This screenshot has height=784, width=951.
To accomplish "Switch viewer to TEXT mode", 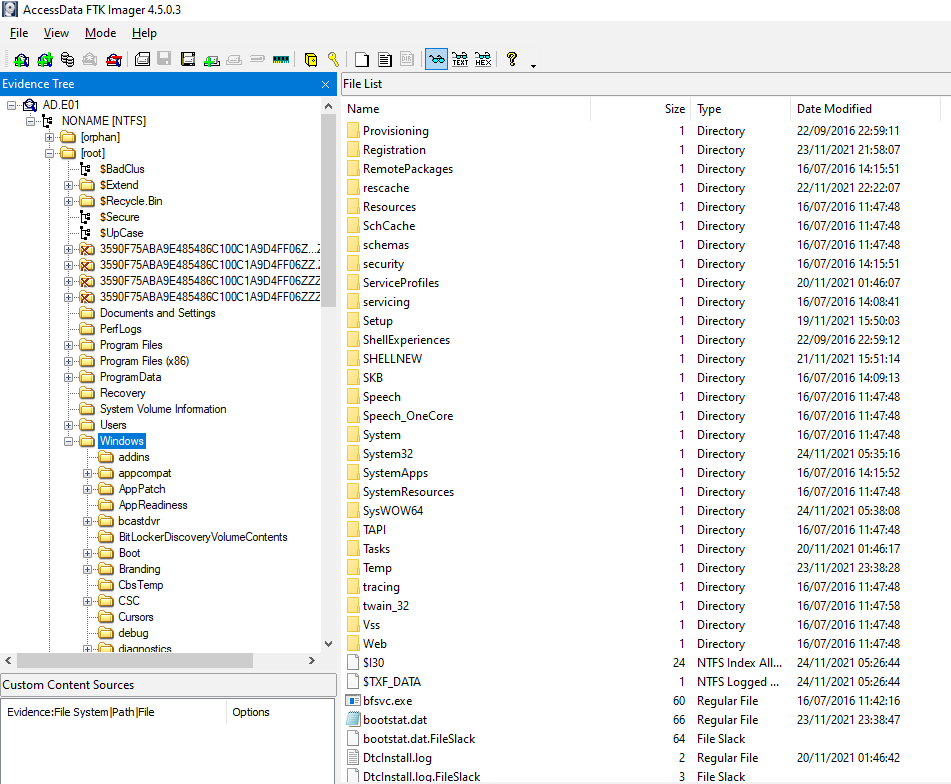I will coord(460,60).
